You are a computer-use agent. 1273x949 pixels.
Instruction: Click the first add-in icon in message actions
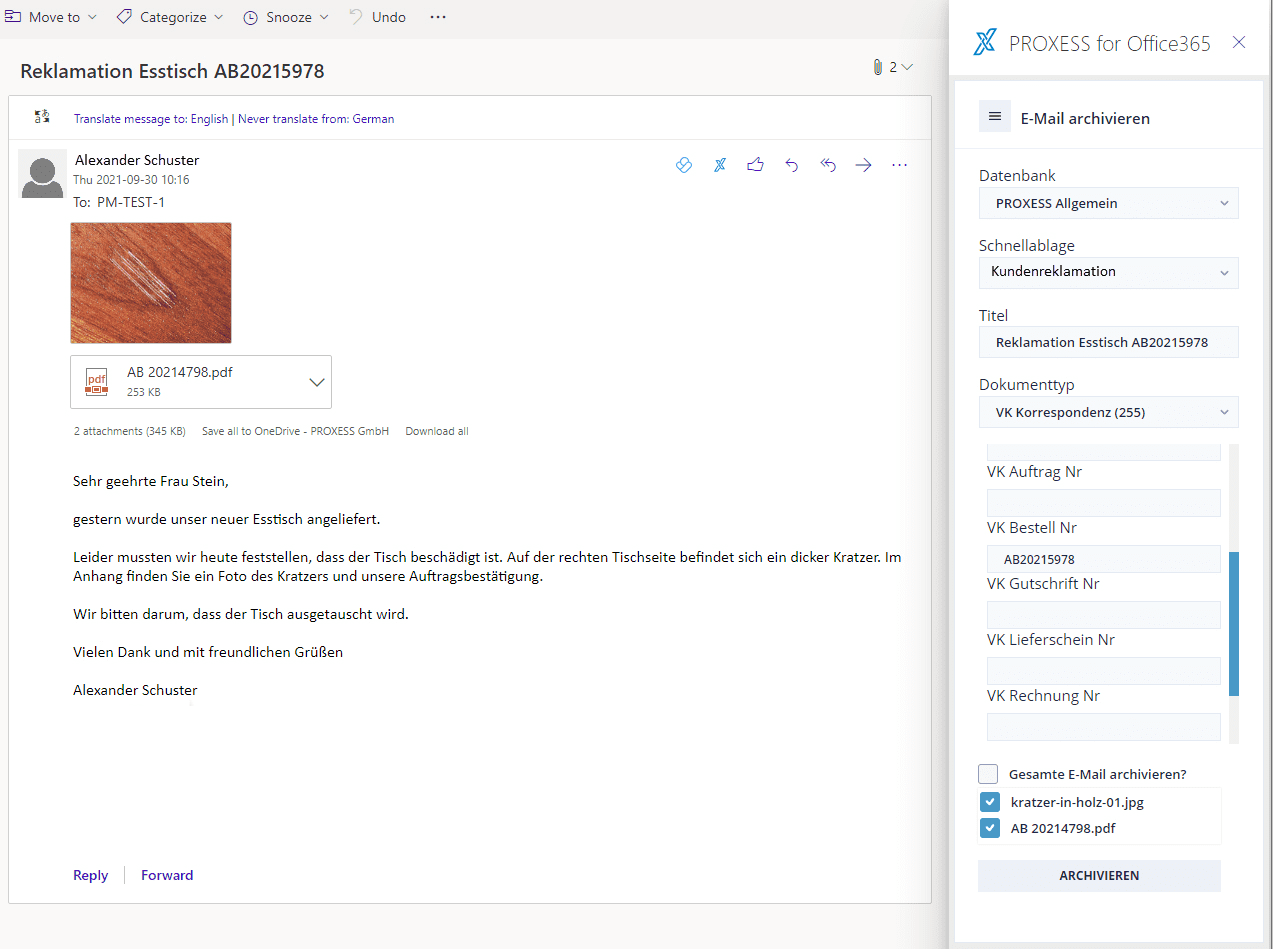(x=684, y=165)
